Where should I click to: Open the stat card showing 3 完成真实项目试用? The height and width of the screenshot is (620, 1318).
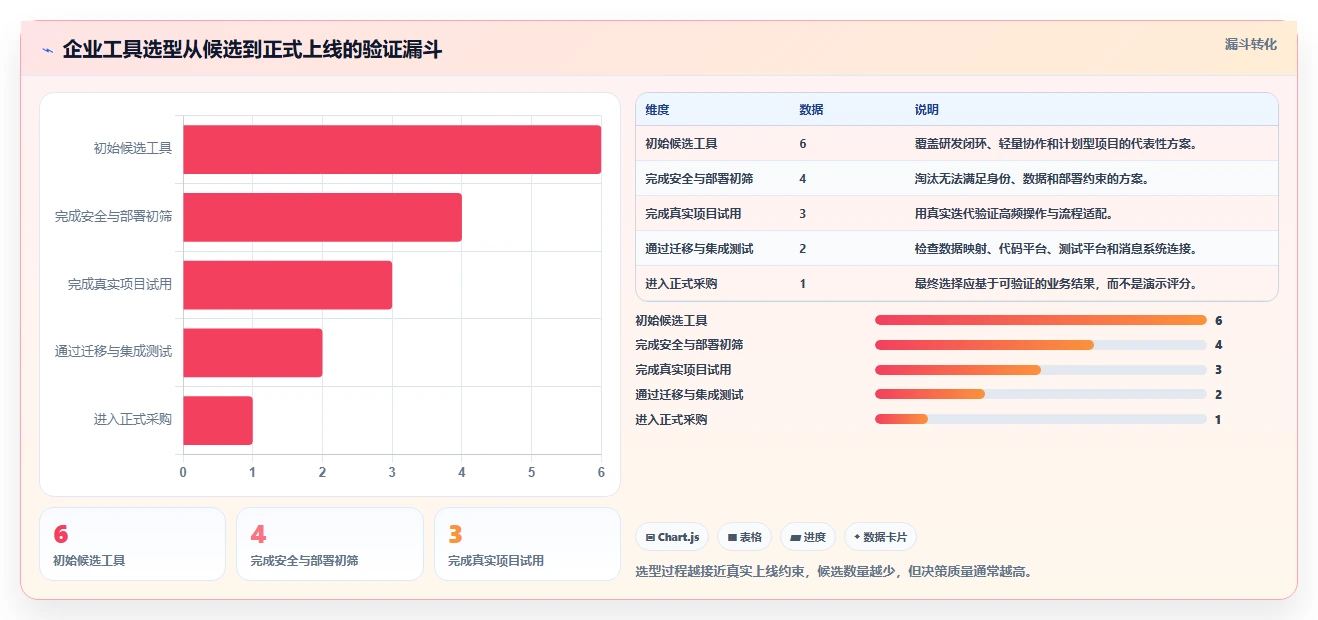tap(527, 544)
